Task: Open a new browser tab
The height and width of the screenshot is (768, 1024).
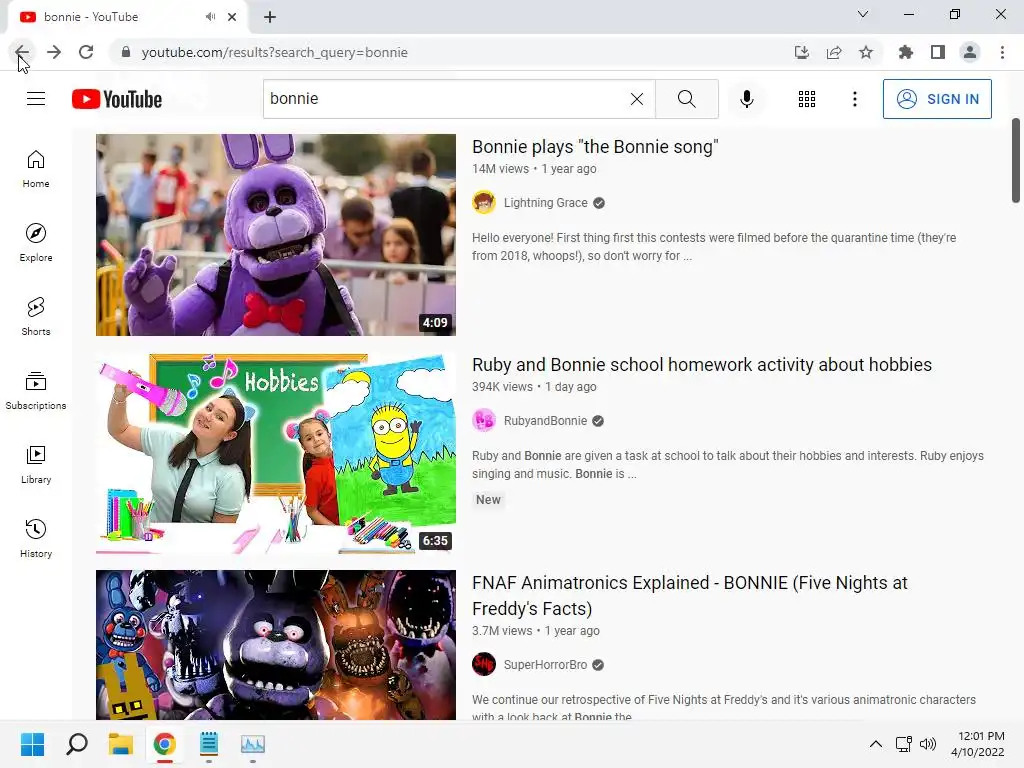Action: (270, 17)
